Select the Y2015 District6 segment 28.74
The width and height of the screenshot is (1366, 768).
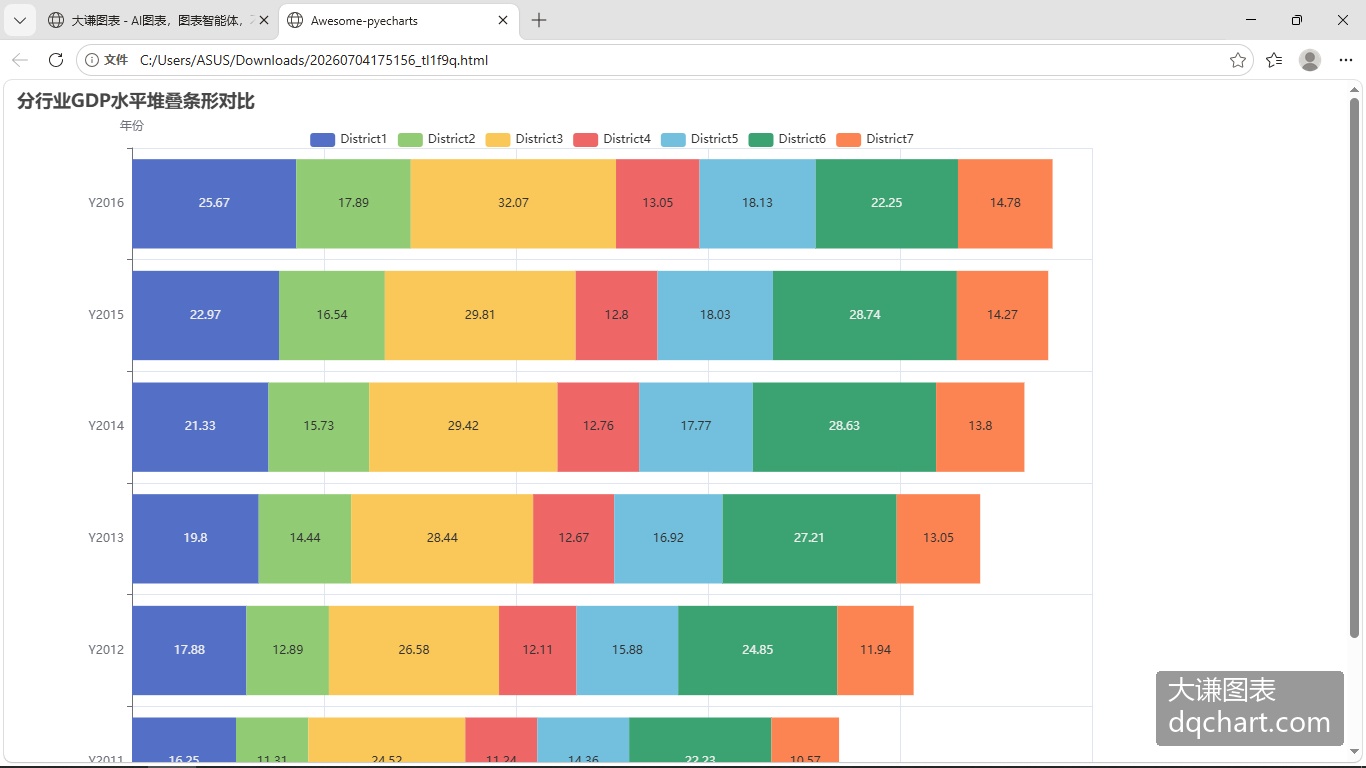(865, 315)
